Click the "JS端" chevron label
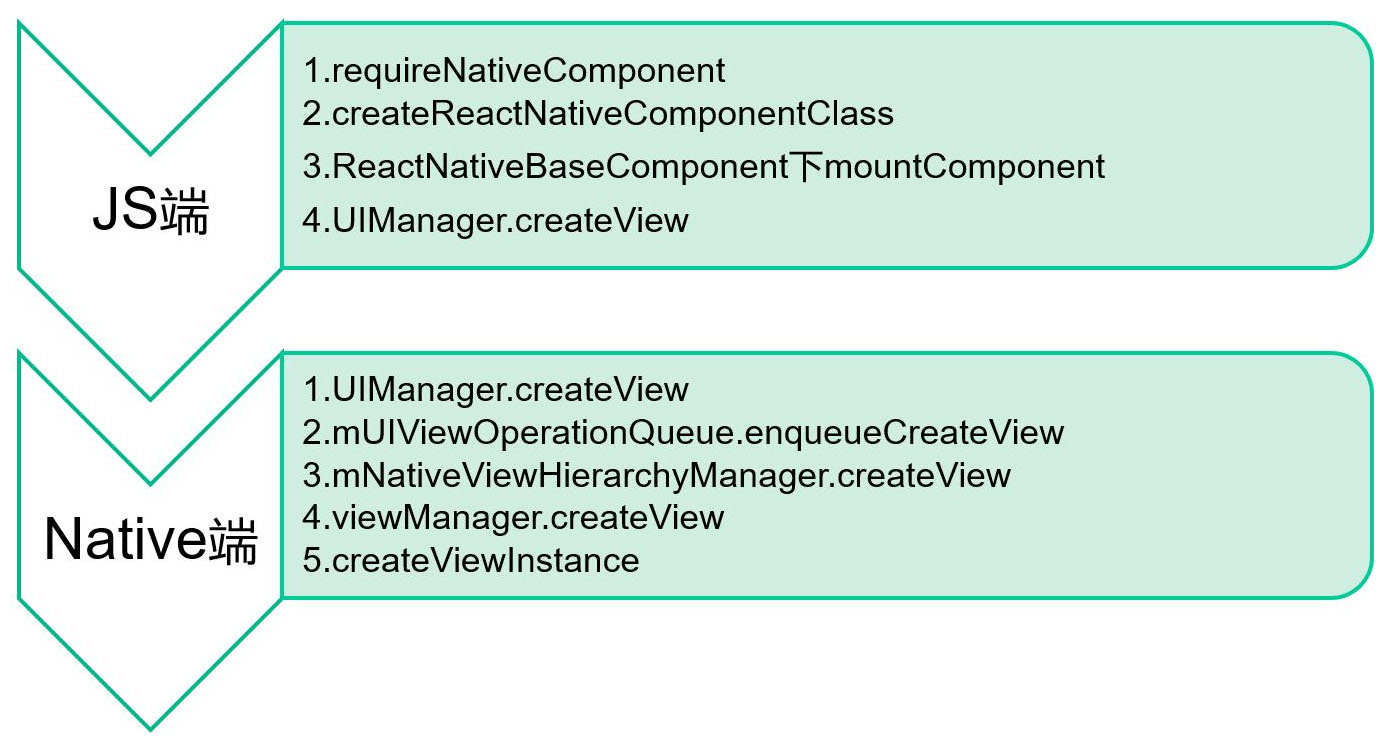This screenshot has height=746, width=1396. click(x=150, y=213)
